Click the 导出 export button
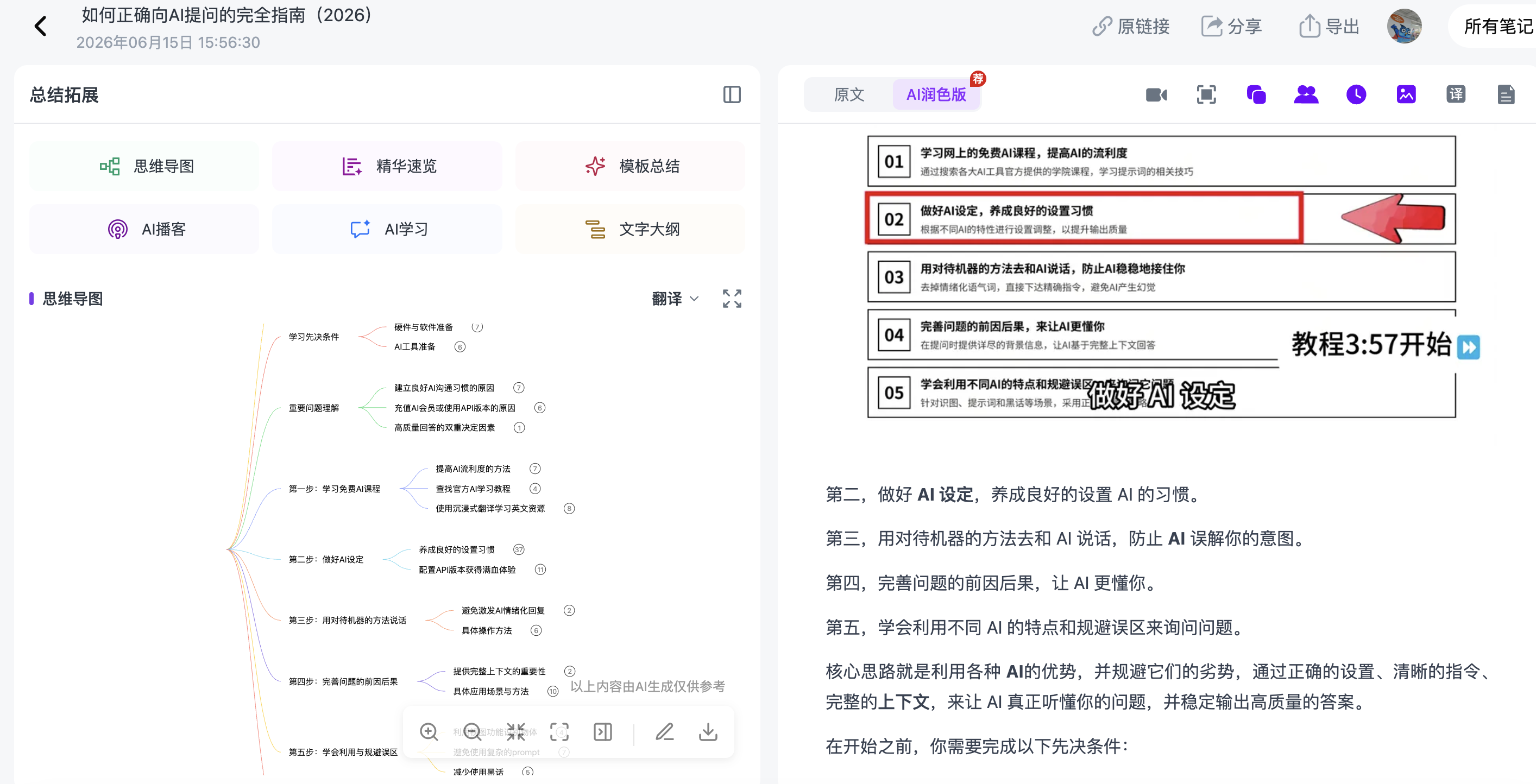The image size is (1536, 784). point(1329,26)
